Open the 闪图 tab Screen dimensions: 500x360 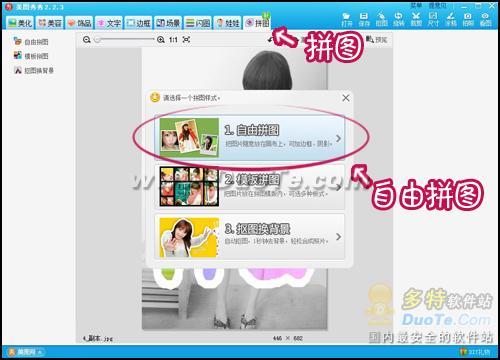198,23
